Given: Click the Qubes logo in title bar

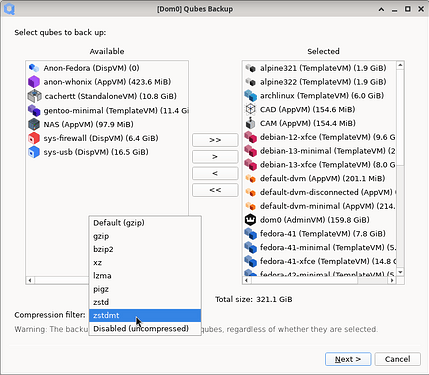Looking at the screenshot, I should [9, 9].
